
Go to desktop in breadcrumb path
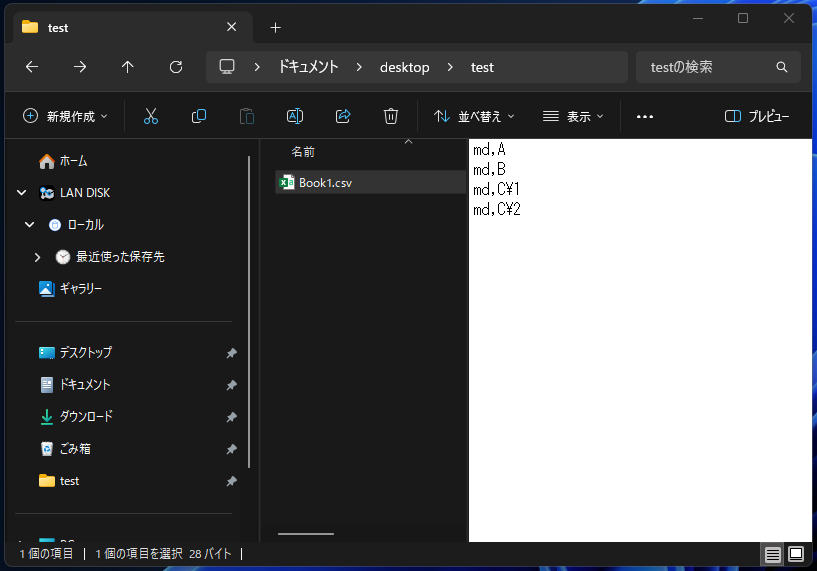tap(405, 68)
